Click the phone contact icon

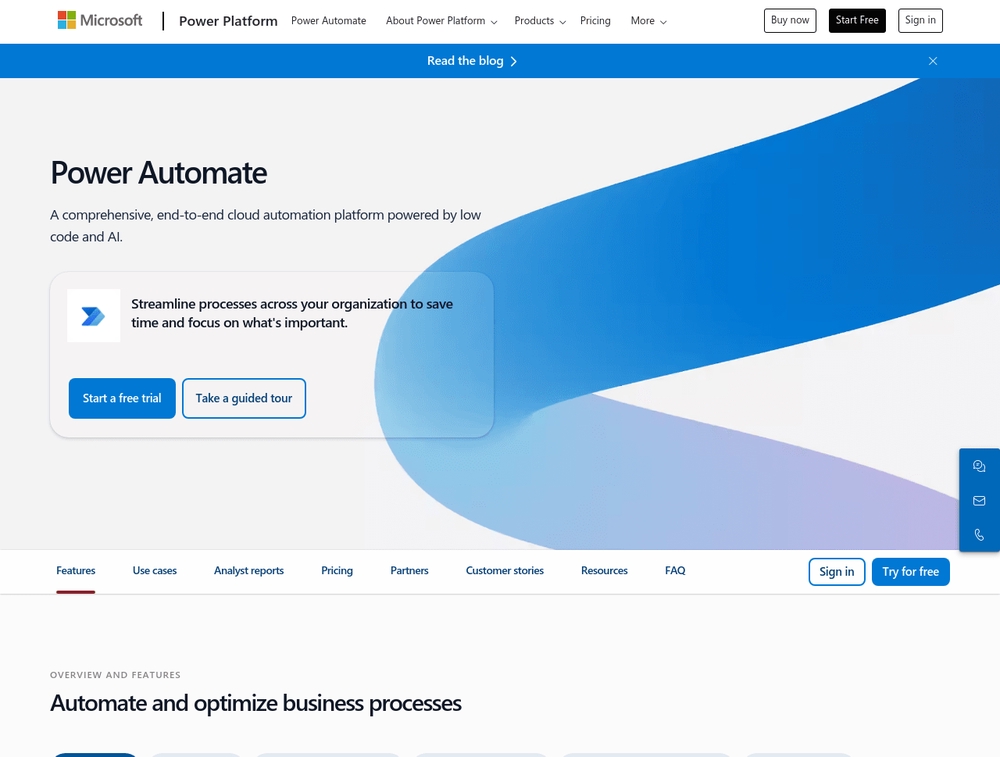(979, 534)
